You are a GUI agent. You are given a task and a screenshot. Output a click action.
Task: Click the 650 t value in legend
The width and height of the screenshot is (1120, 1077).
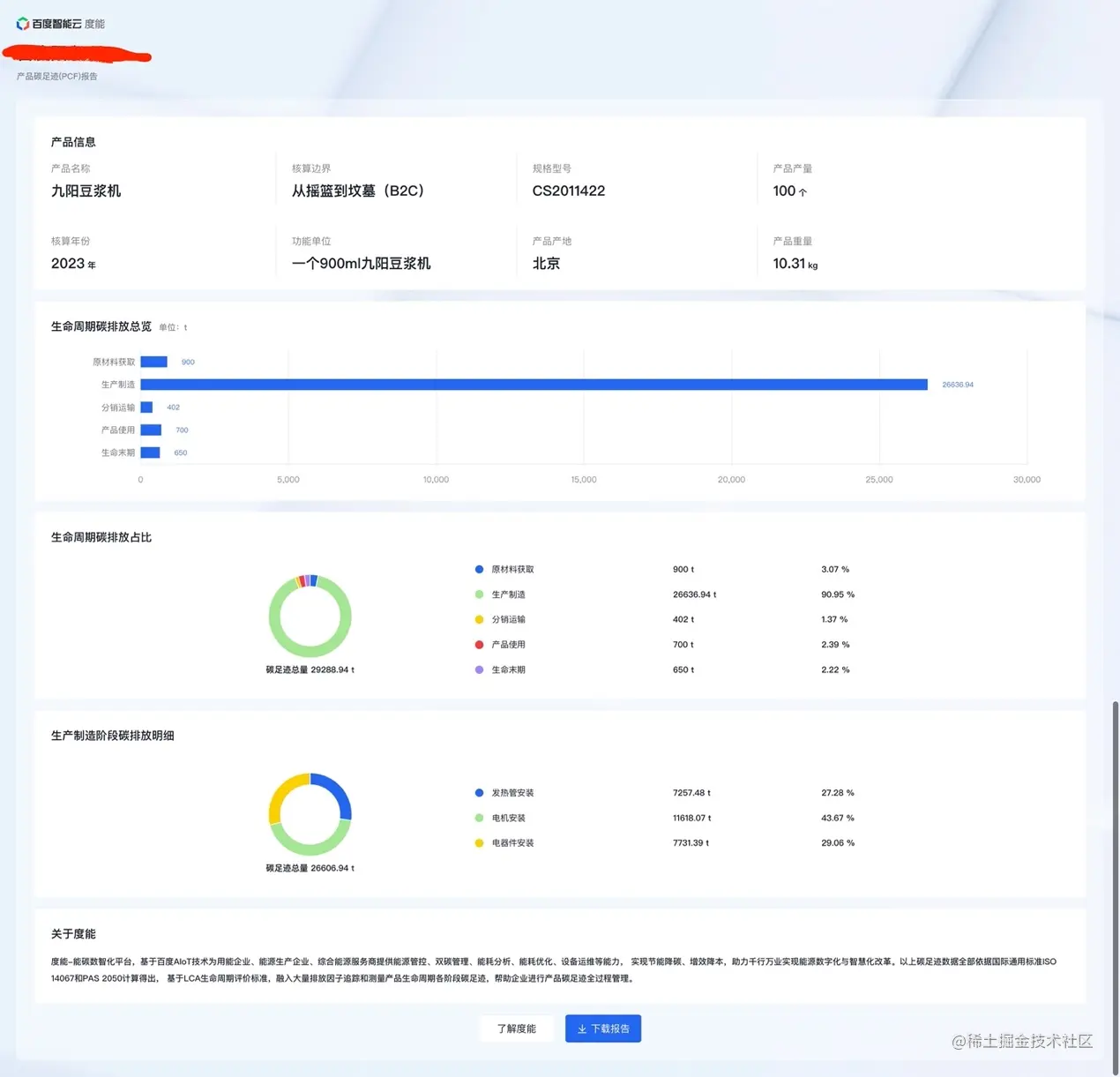coord(683,669)
